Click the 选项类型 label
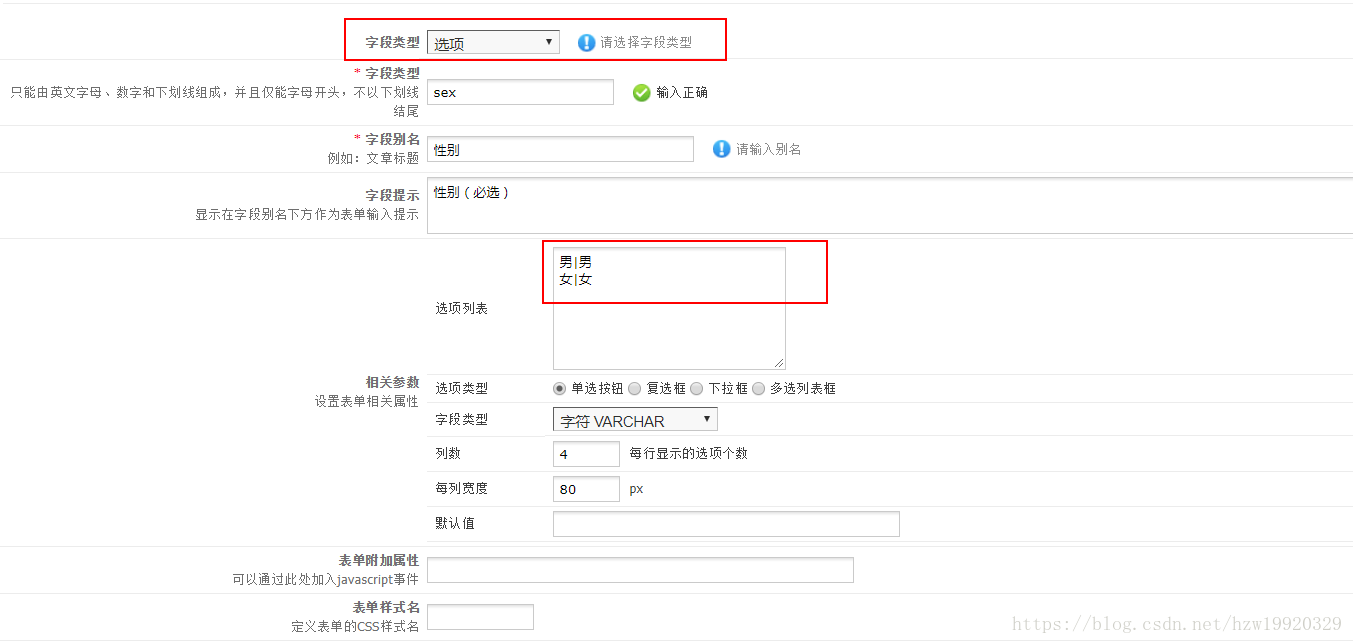The height and width of the screenshot is (644, 1353). click(x=461, y=388)
